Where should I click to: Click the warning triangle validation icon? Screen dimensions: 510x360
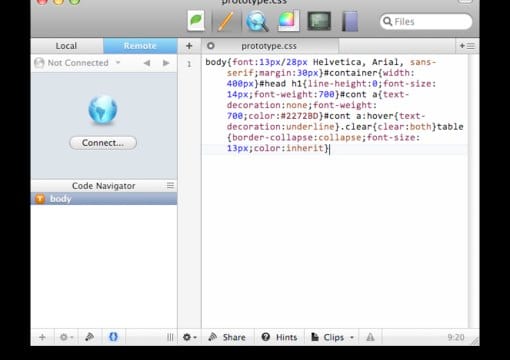pyautogui.click(x=370, y=337)
